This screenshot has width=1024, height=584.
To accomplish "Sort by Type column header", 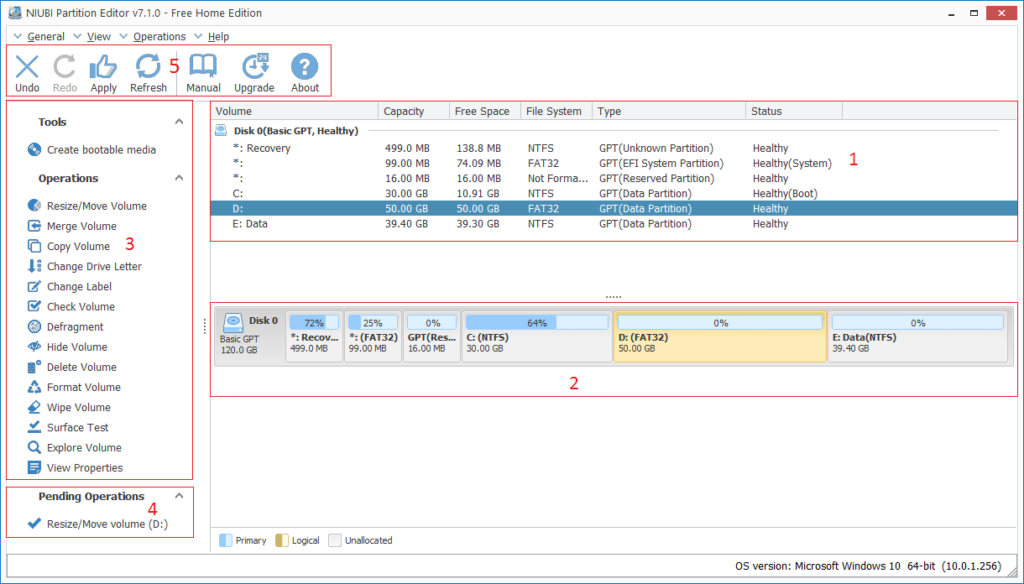I will click(669, 111).
